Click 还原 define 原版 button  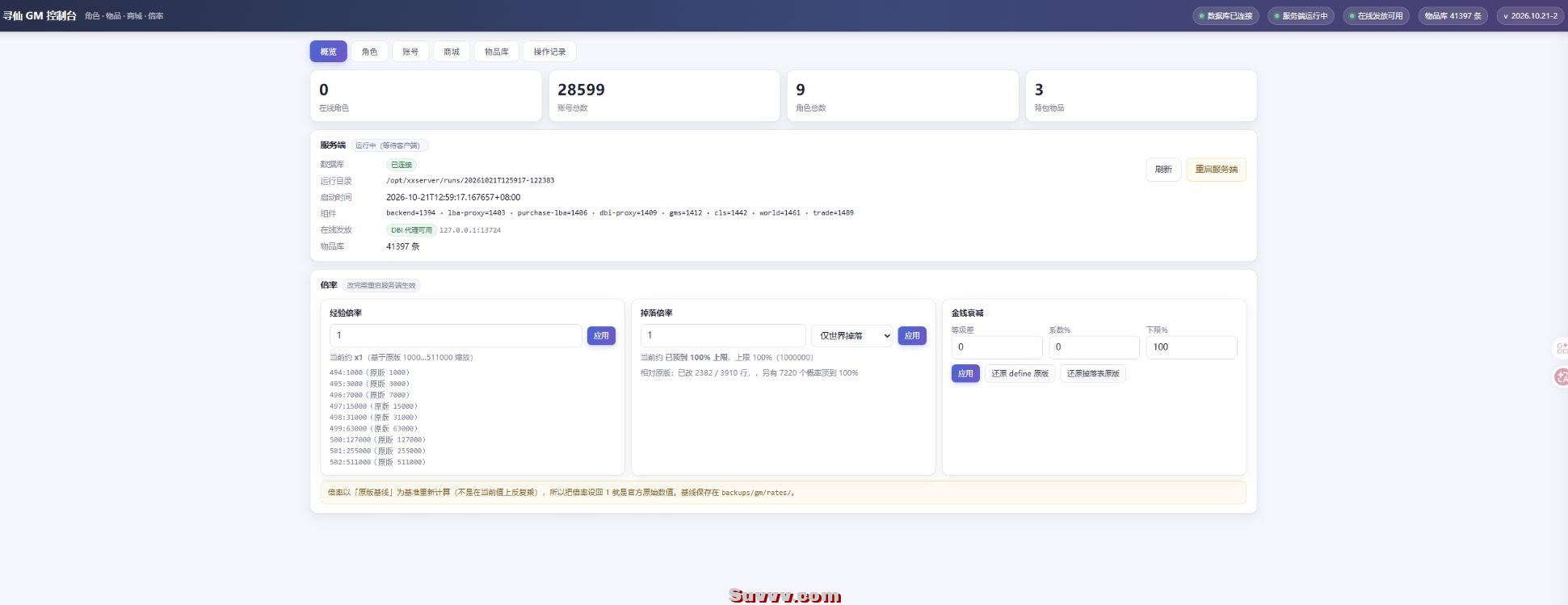1019,374
